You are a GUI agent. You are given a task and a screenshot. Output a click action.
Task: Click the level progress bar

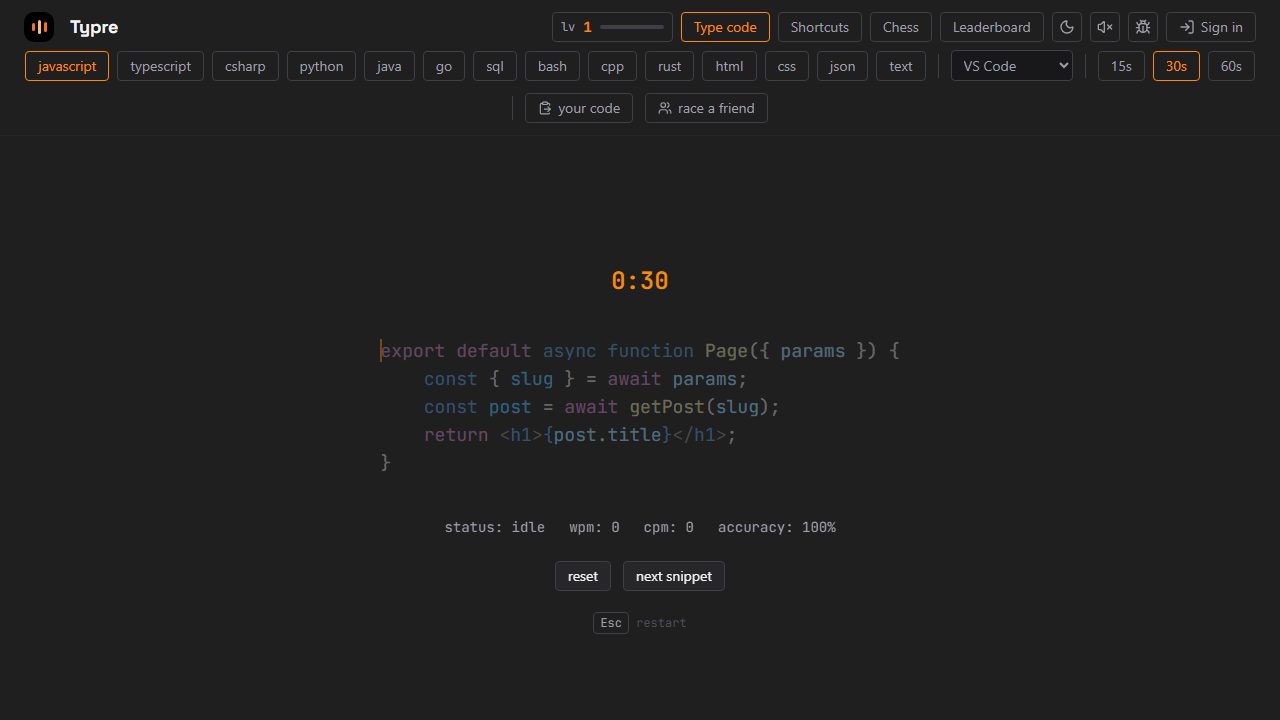pyautogui.click(x=632, y=27)
